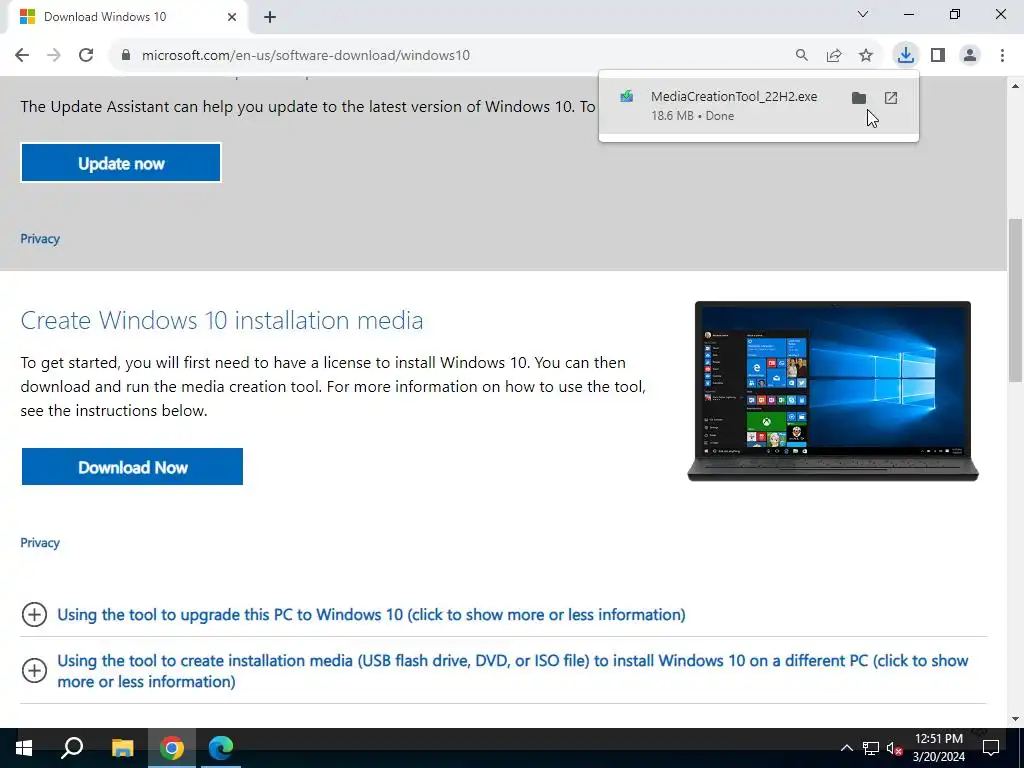Open the Windows Start menu
Screen dimensions: 1024x768
(x=24, y=748)
